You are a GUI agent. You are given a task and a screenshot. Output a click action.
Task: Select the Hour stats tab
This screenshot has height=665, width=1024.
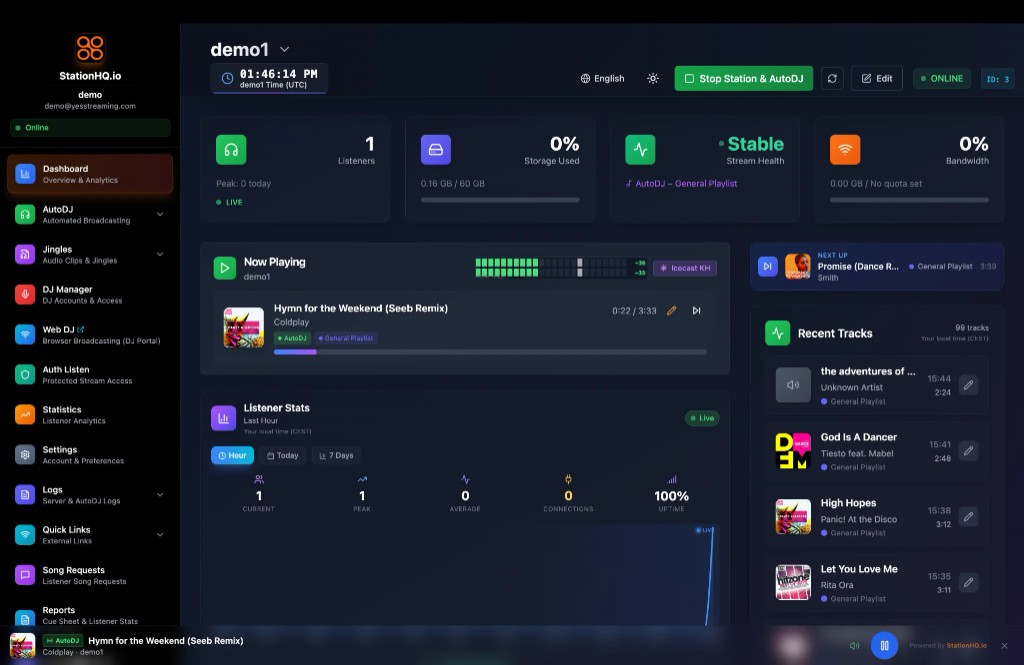pyautogui.click(x=232, y=455)
